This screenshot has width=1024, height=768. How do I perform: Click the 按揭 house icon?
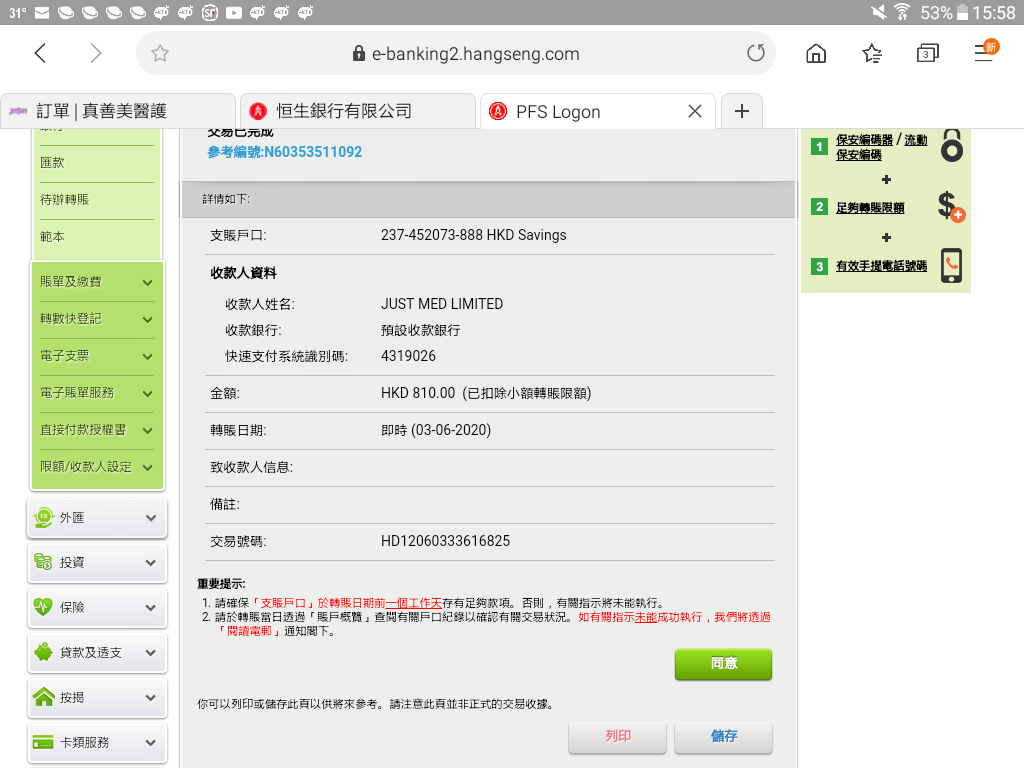[x=44, y=697]
